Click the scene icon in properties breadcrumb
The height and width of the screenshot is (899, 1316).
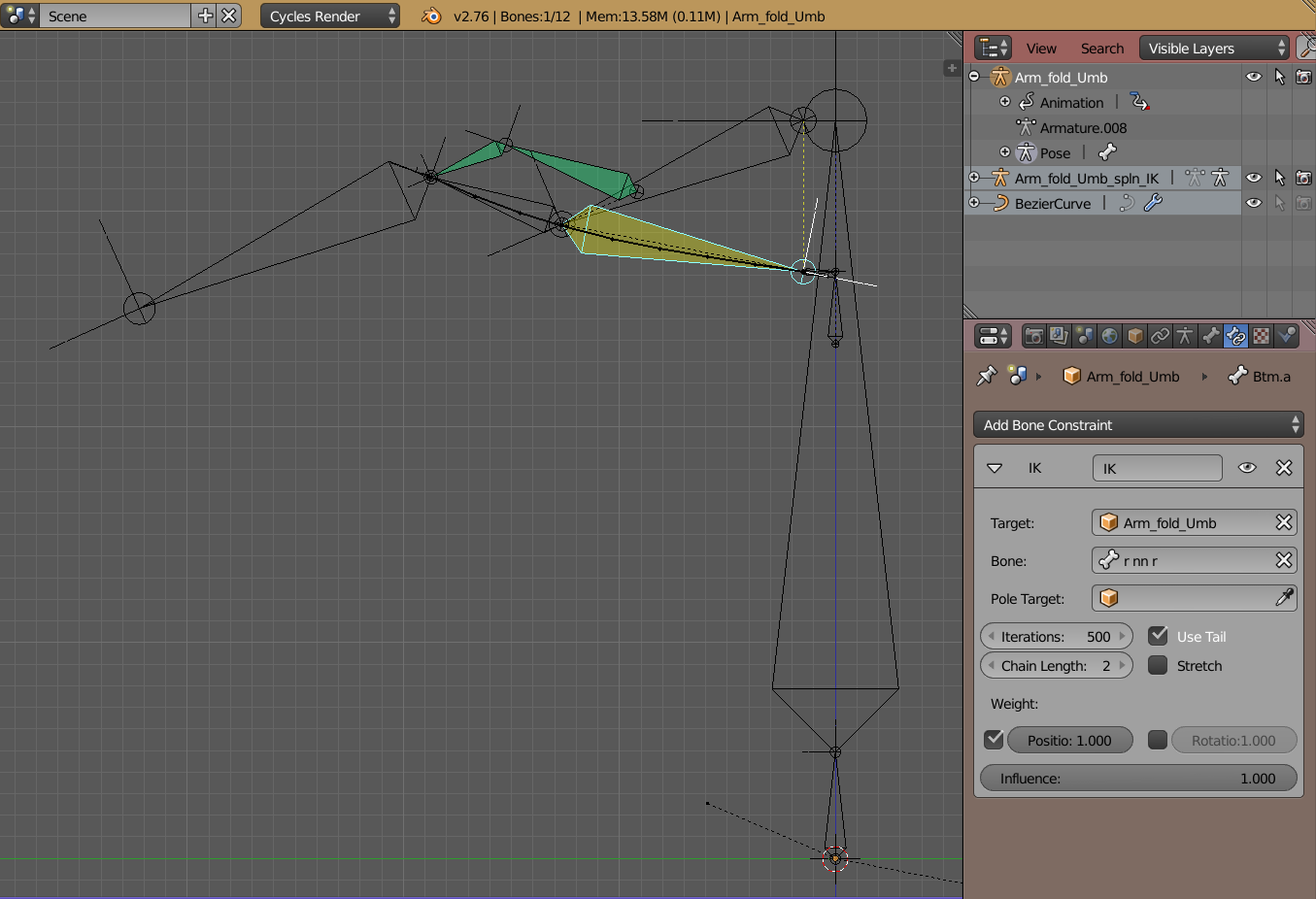tap(1017, 376)
